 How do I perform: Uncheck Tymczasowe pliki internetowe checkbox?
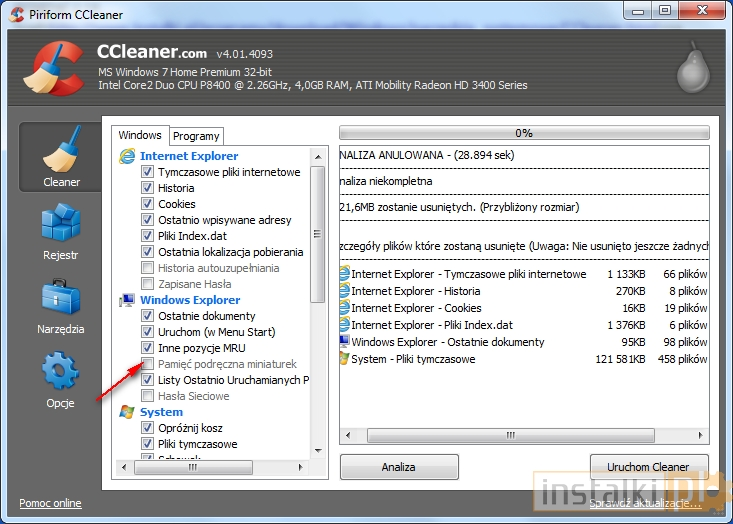147,172
